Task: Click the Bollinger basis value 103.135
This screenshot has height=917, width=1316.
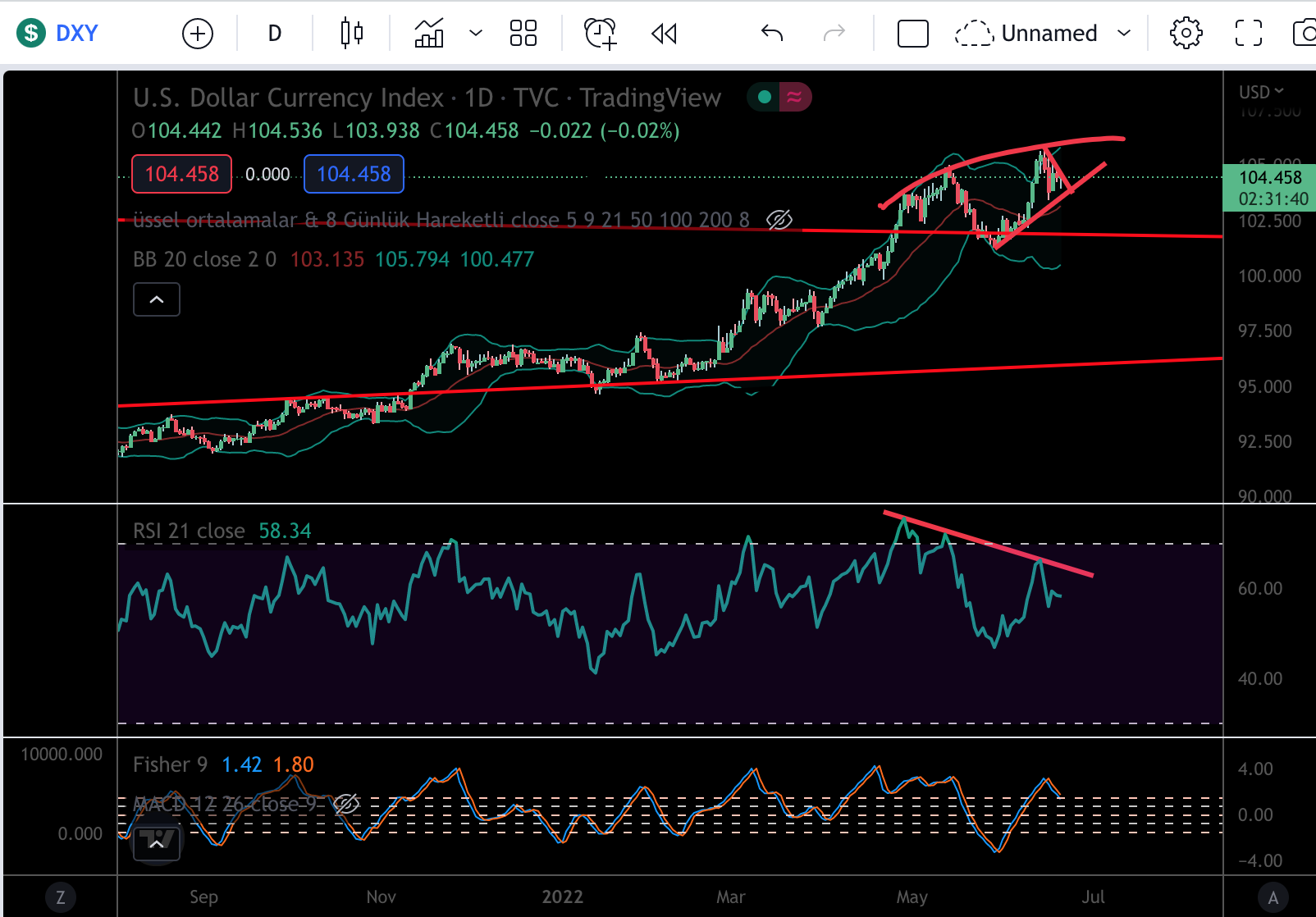Action: click(327, 259)
